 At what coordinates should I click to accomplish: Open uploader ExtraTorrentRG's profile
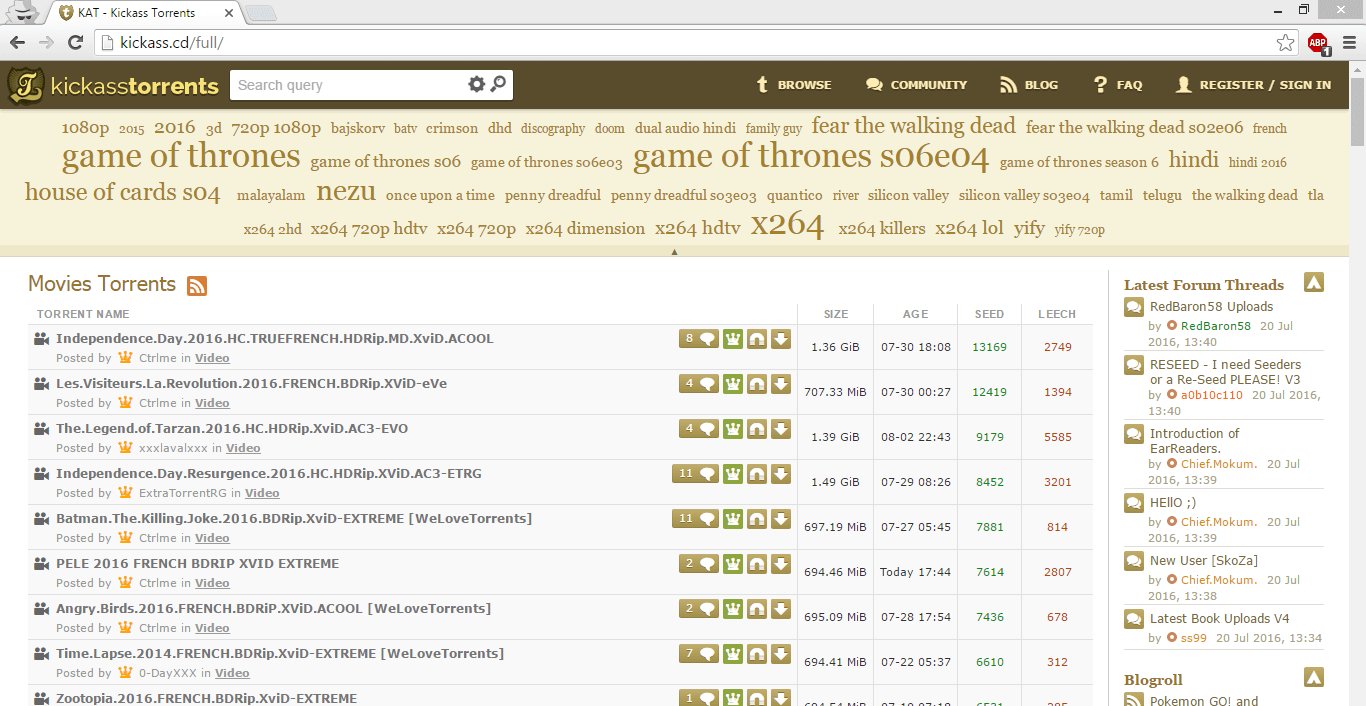click(x=183, y=493)
